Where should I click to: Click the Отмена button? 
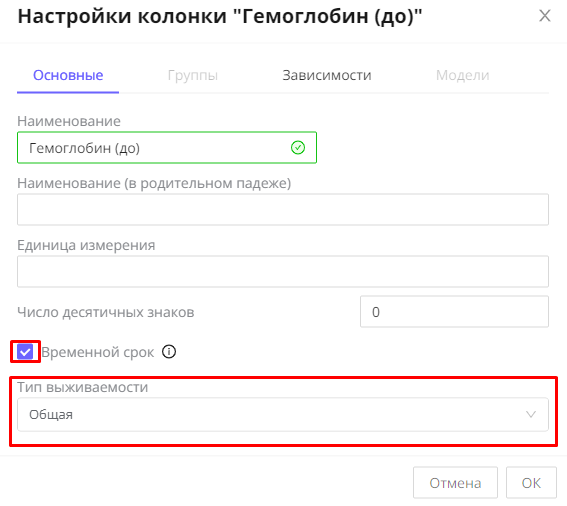[x=455, y=483]
